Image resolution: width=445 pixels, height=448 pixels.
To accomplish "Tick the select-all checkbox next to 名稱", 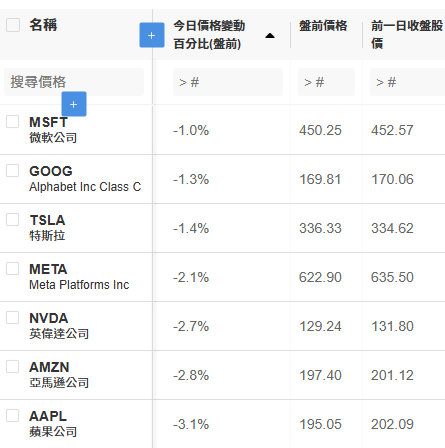I will pyautogui.click(x=13, y=25).
